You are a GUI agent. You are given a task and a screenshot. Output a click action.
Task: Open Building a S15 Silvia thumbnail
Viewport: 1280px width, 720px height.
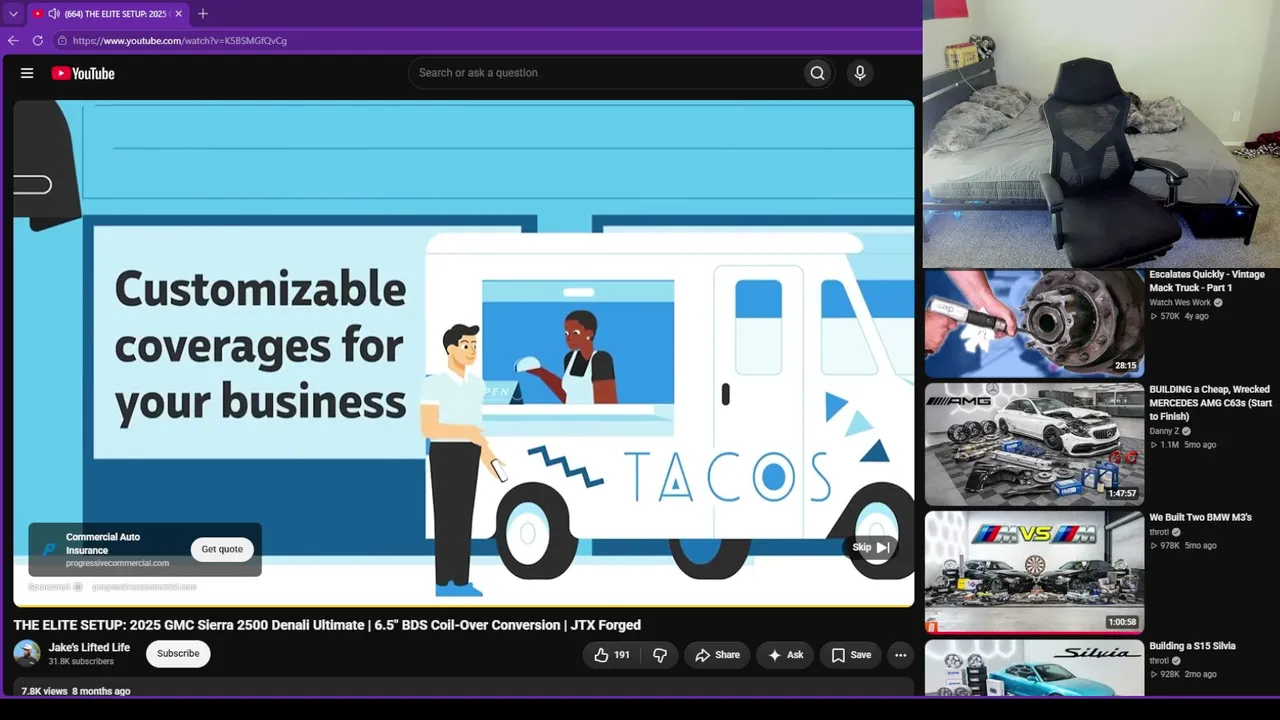click(1034, 668)
